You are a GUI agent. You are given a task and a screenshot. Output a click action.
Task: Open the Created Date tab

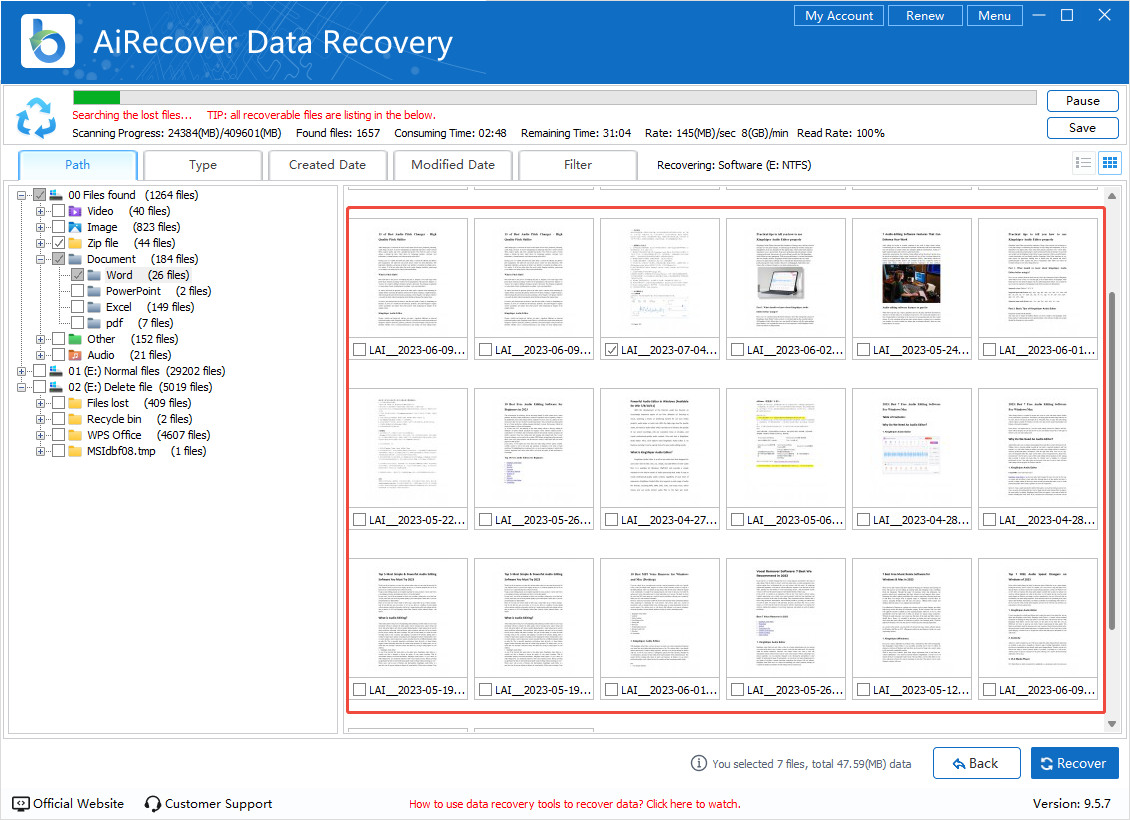pyautogui.click(x=327, y=165)
